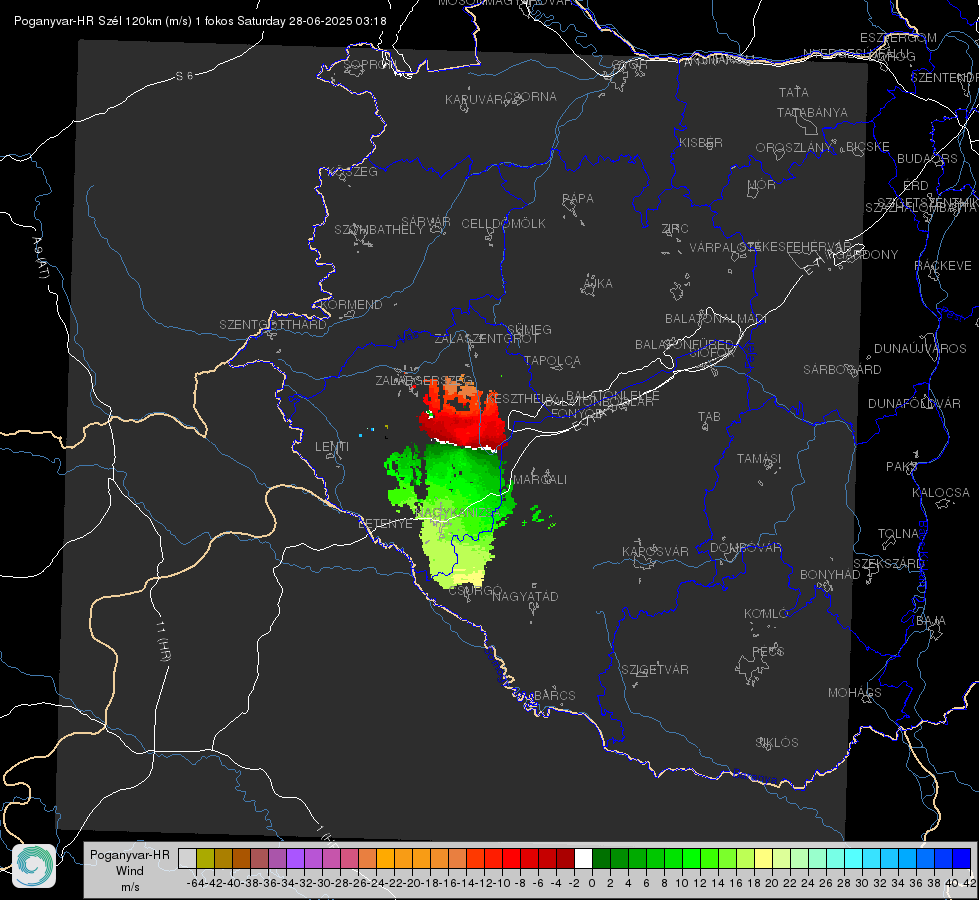Select the MOHÁCS label

[x=854, y=693]
